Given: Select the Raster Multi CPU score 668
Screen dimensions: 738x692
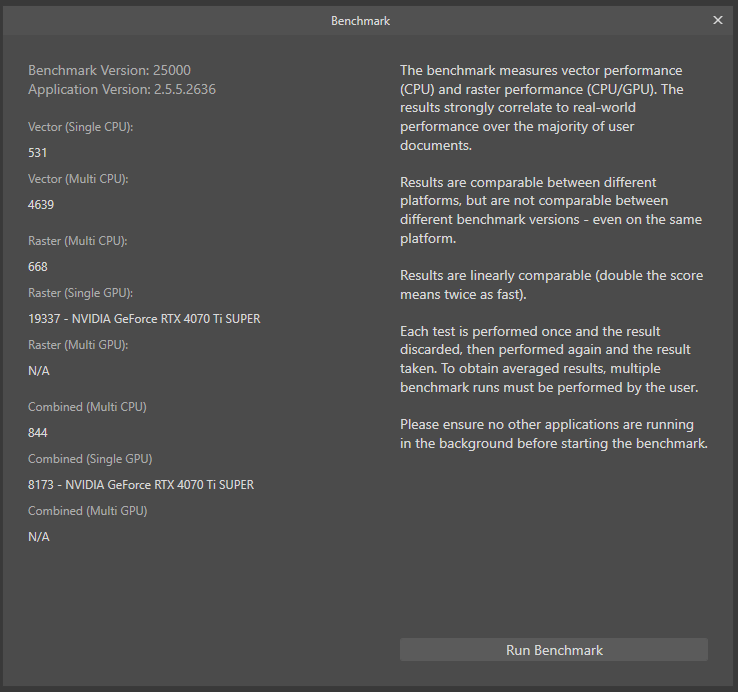Looking at the screenshot, I should (38, 267).
